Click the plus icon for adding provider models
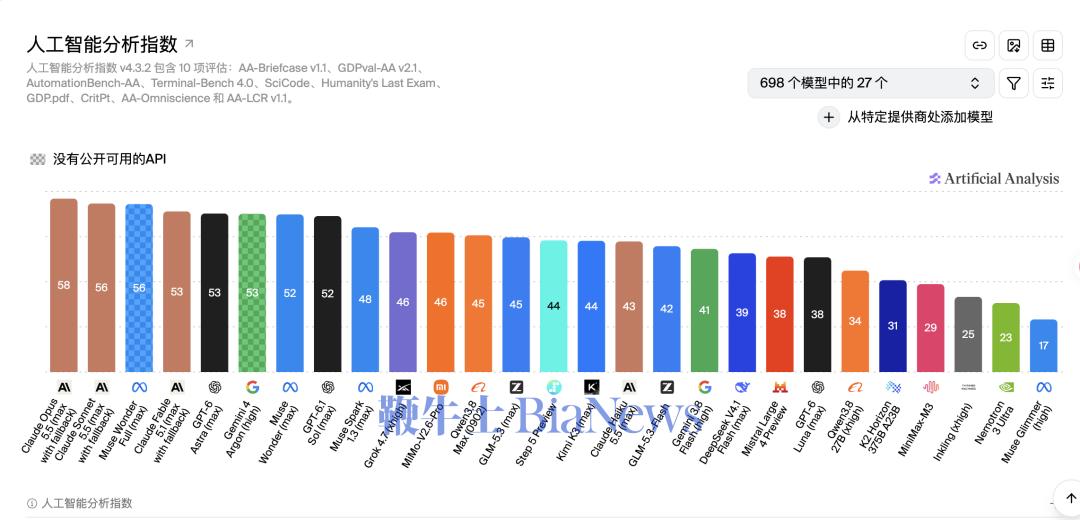 [829, 117]
